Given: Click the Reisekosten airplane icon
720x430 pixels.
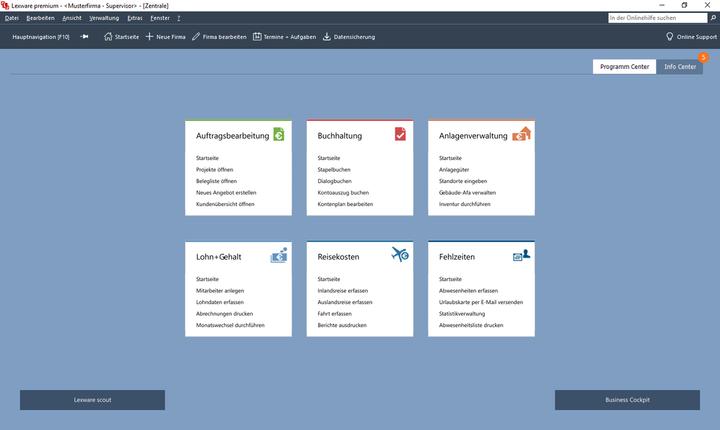Looking at the screenshot, I should coord(400,256).
